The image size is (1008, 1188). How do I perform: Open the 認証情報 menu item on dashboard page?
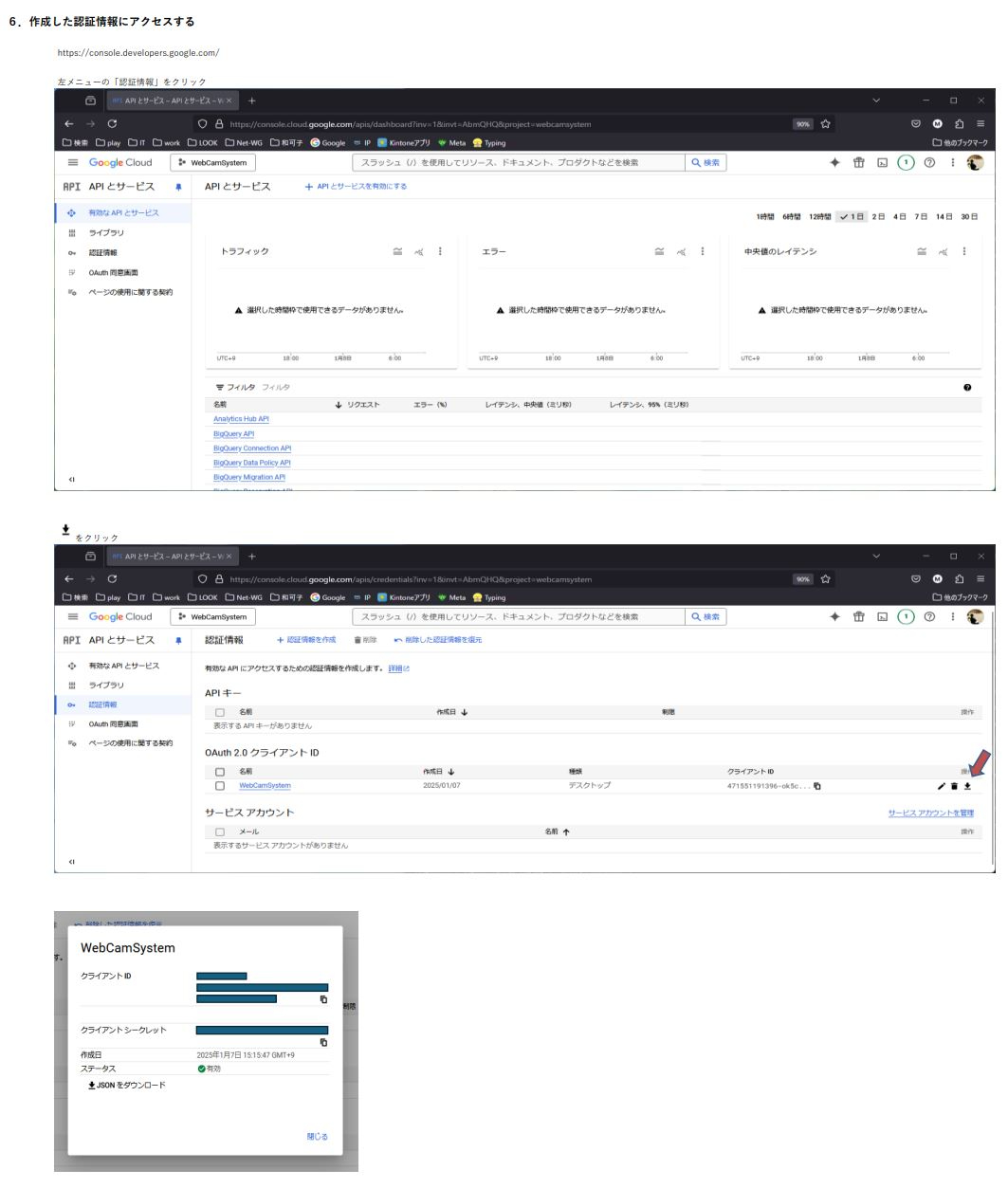click(x=103, y=252)
